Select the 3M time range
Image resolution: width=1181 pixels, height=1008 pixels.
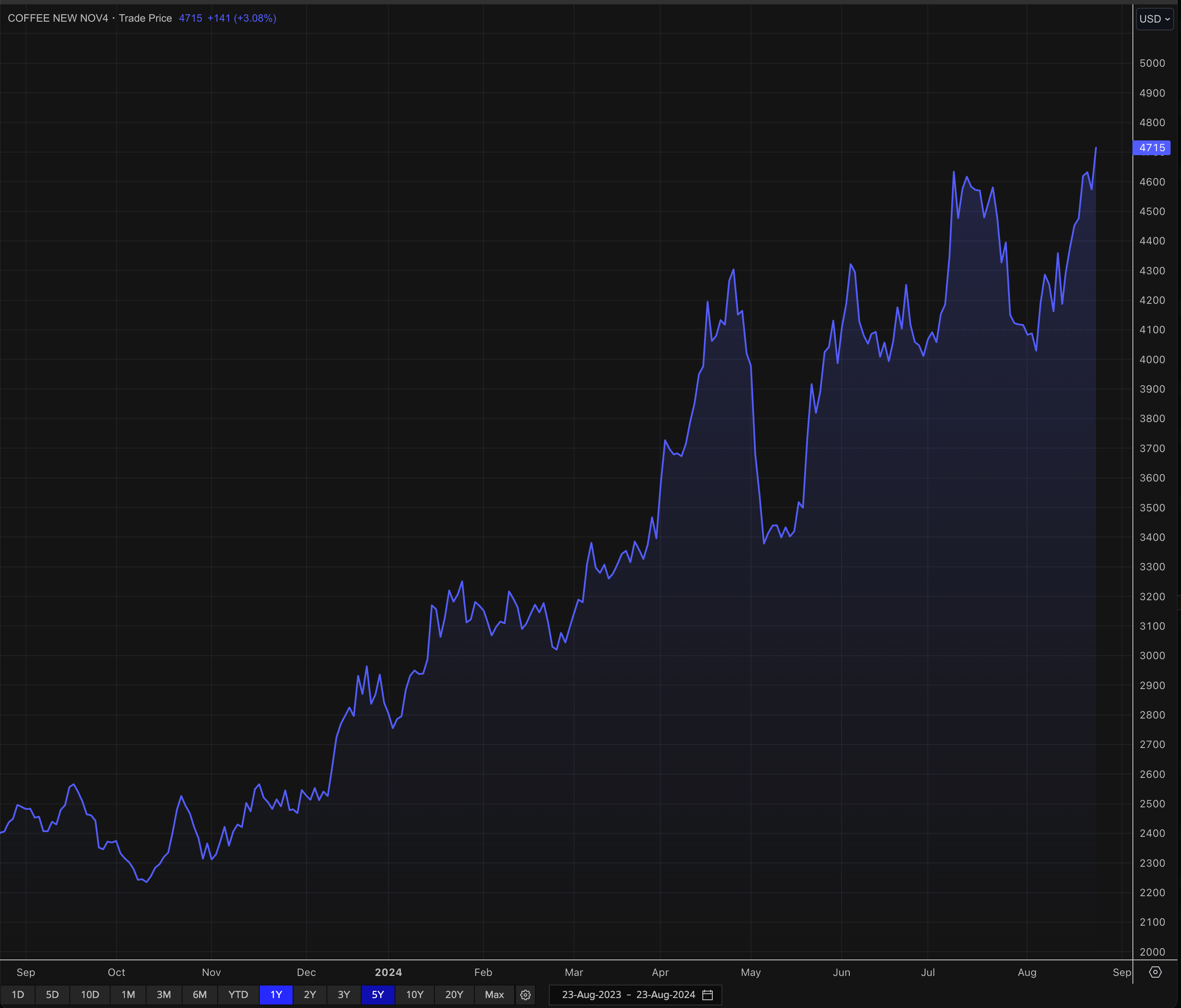click(163, 995)
